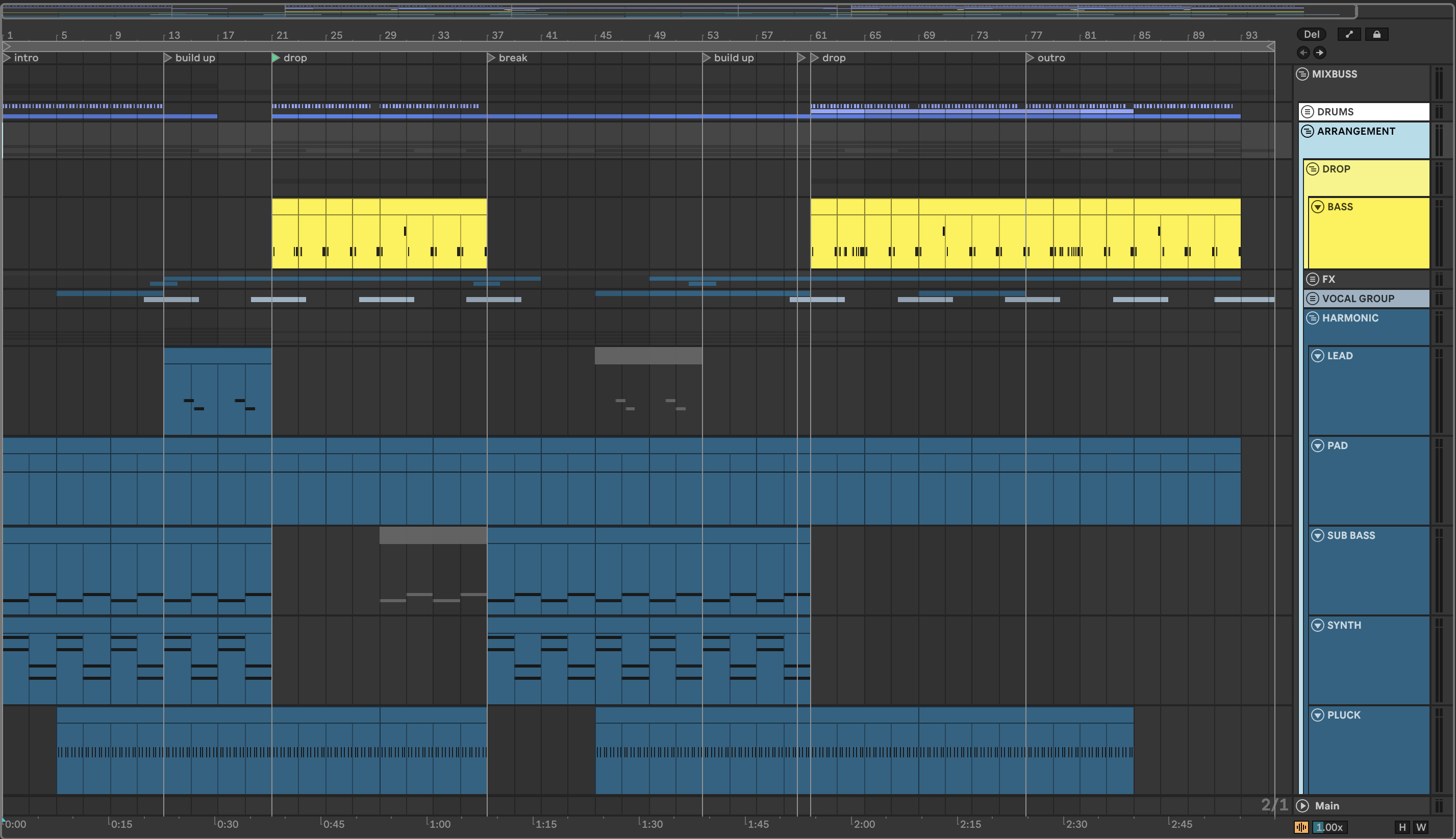The width and height of the screenshot is (1456, 839).
Task: Toggle the lock envelopes padlock icon
Action: 1376,35
